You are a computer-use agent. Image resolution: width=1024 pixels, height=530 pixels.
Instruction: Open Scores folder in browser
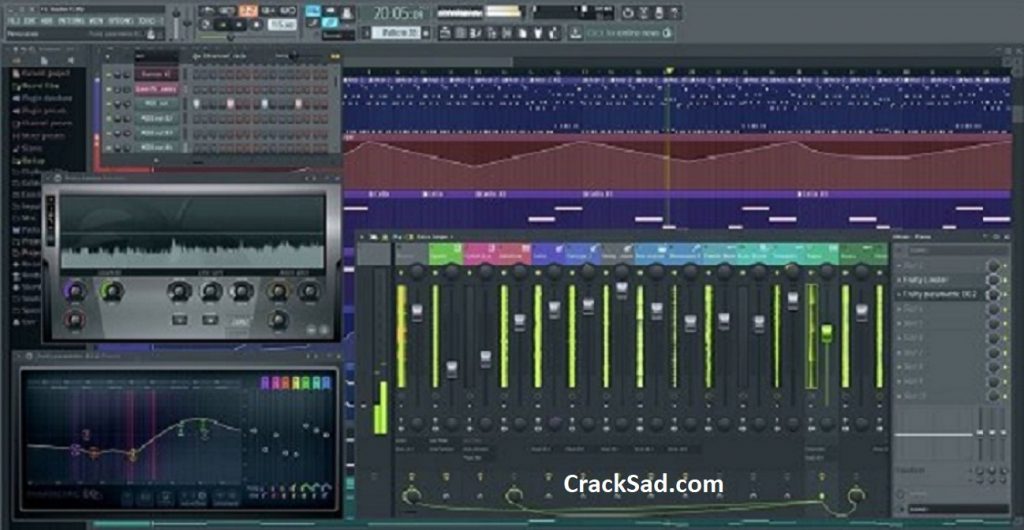[x=28, y=148]
